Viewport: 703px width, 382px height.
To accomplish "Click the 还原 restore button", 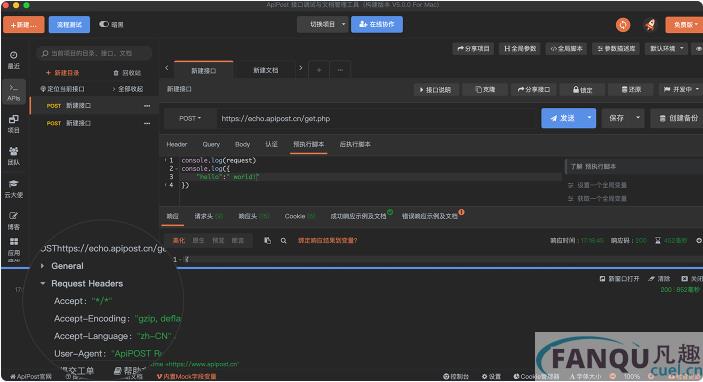I will 631,90.
